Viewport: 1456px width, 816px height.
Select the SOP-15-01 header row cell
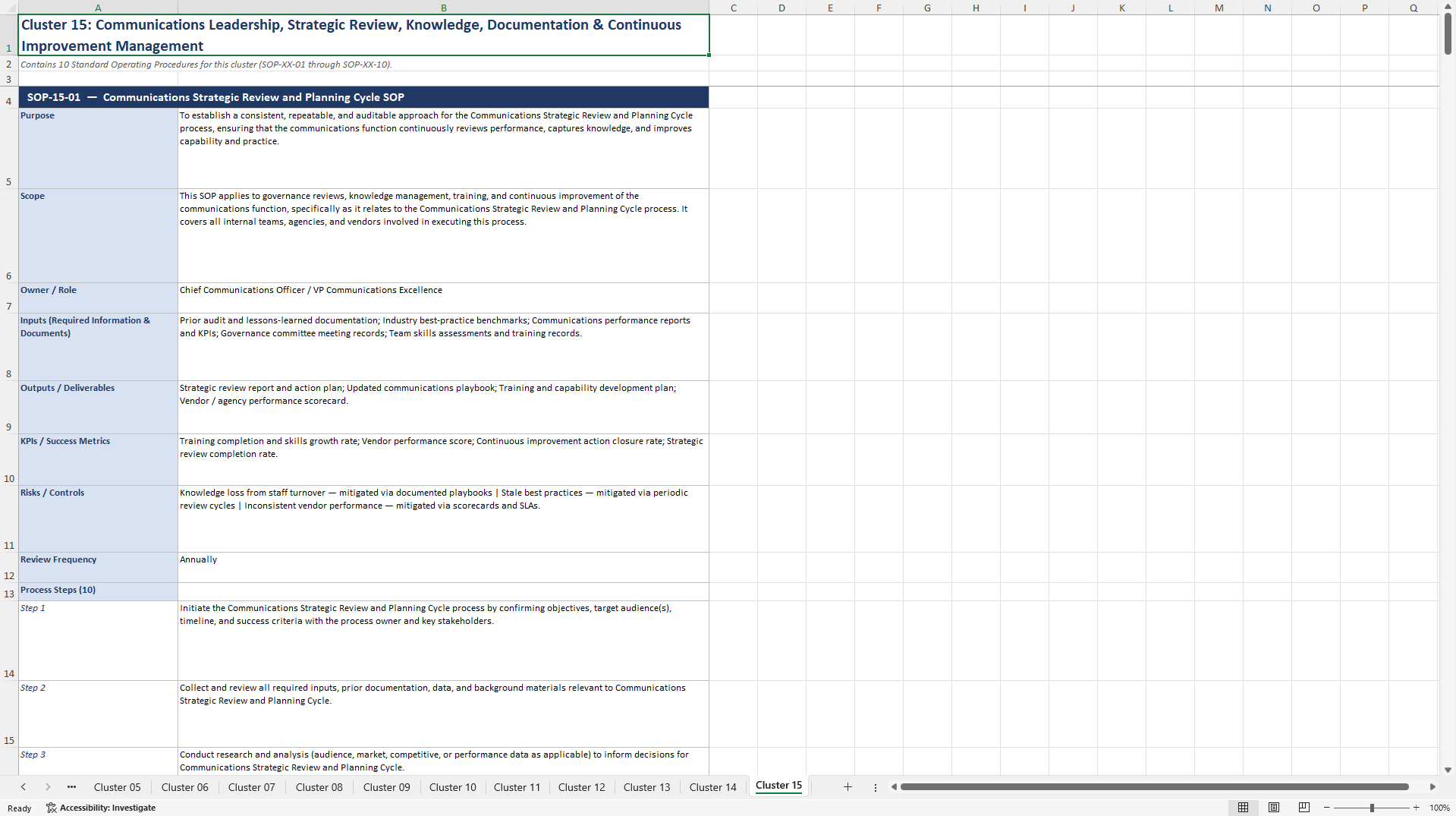[x=364, y=97]
